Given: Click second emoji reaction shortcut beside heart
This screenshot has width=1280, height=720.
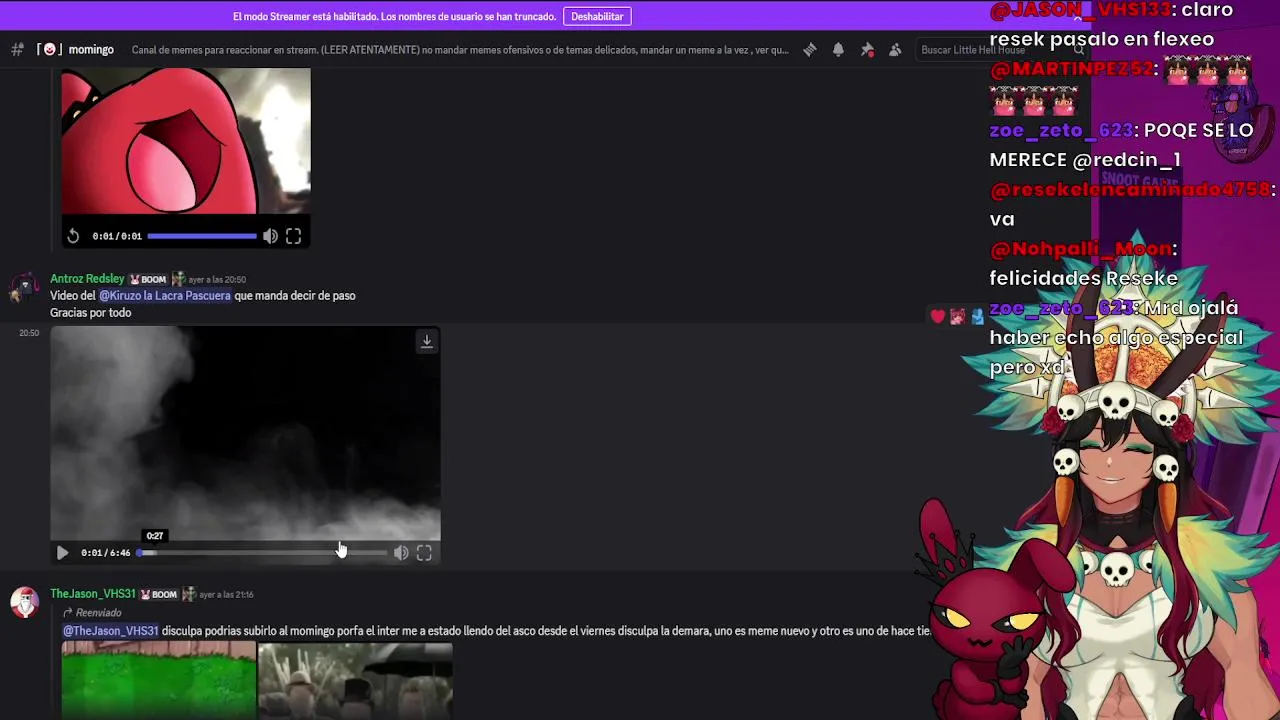Looking at the screenshot, I should (958, 316).
